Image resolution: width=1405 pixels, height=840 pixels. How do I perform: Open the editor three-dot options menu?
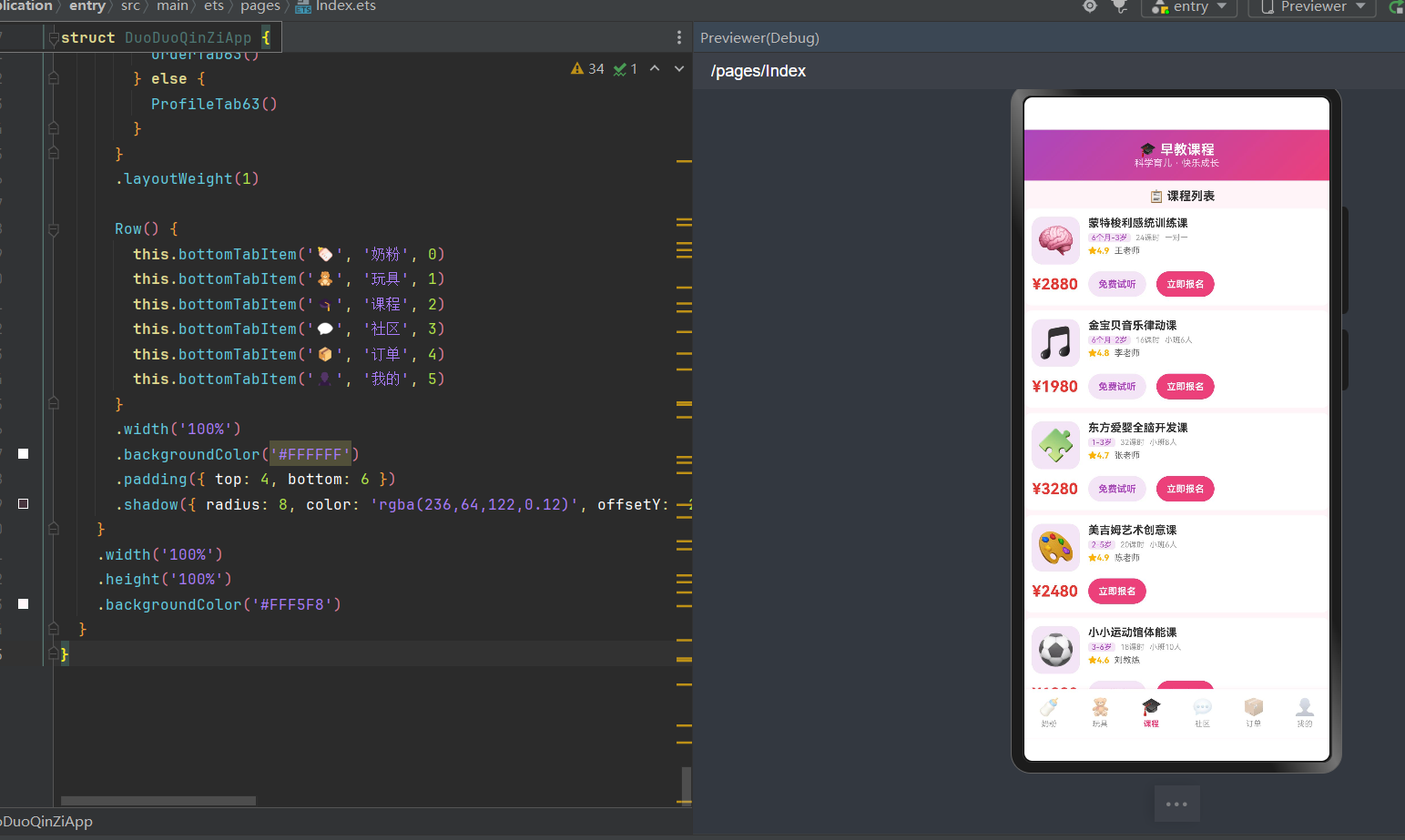pos(678,37)
